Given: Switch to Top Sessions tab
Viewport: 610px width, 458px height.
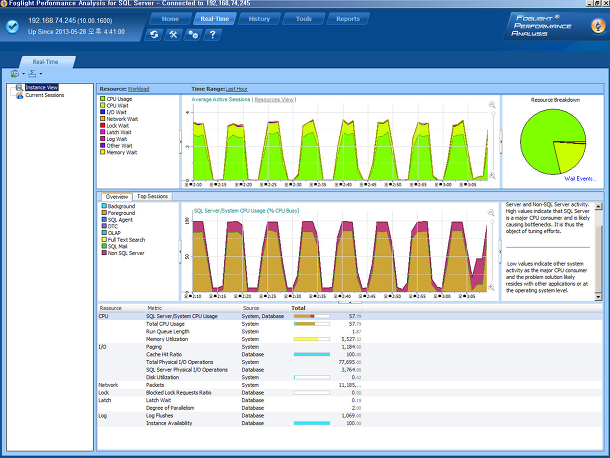Looking at the screenshot, I should click(x=152, y=197).
